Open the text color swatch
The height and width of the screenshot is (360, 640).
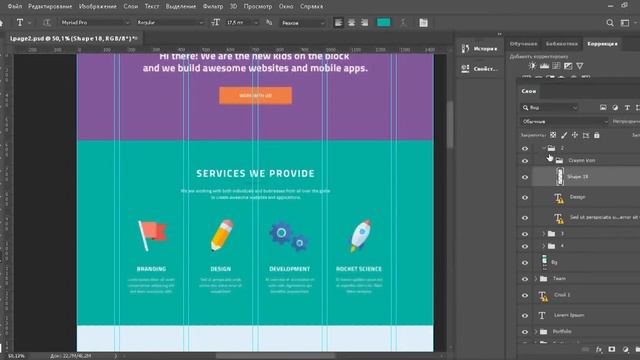click(384, 23)
